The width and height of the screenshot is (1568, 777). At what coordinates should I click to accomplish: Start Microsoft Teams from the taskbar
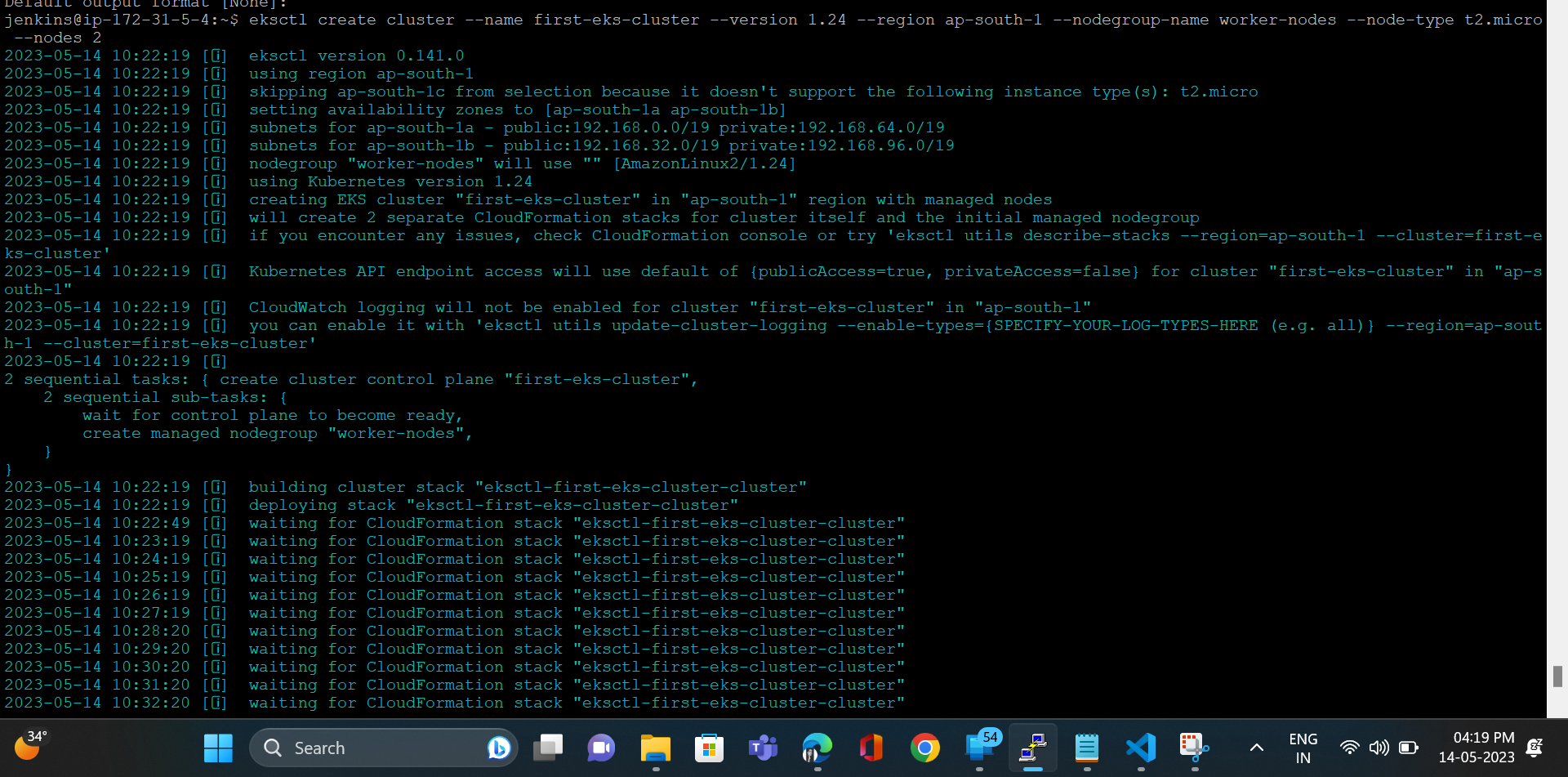[x=763, y=748]
